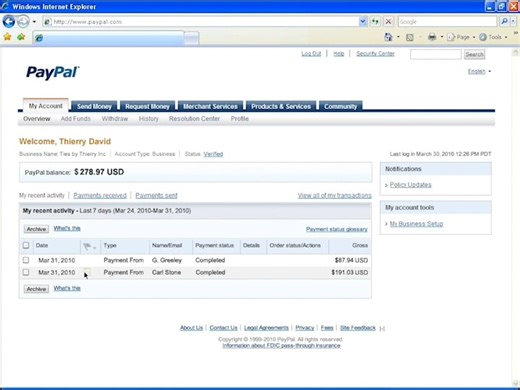Click the Print icon in command bar
The width and height of the screenshot is (520, 390).
[x=432, y=37]
